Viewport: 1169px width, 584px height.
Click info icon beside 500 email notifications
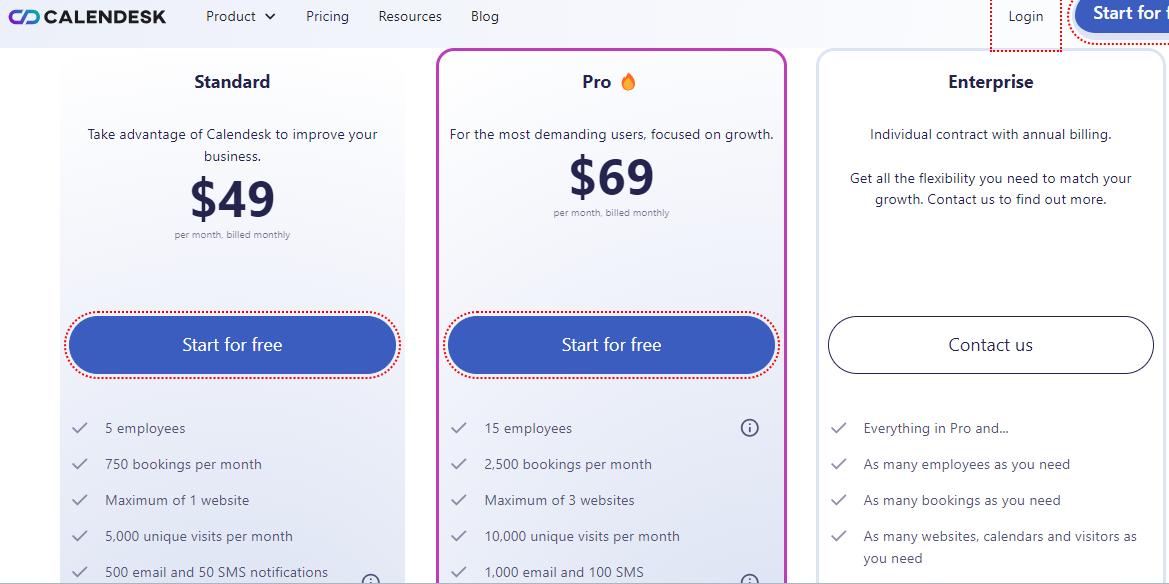(x=371, y=580)
